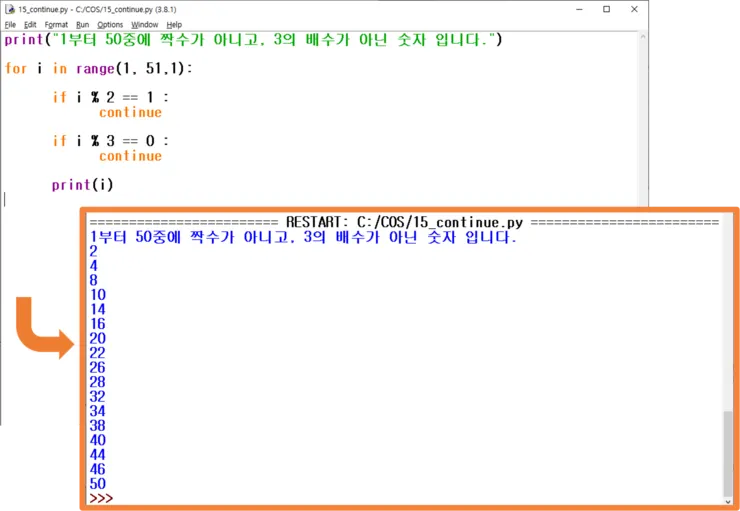This screenshot has height=511, width=740.
Task: Click output number 50 in shell
Action: pos(98,484)
